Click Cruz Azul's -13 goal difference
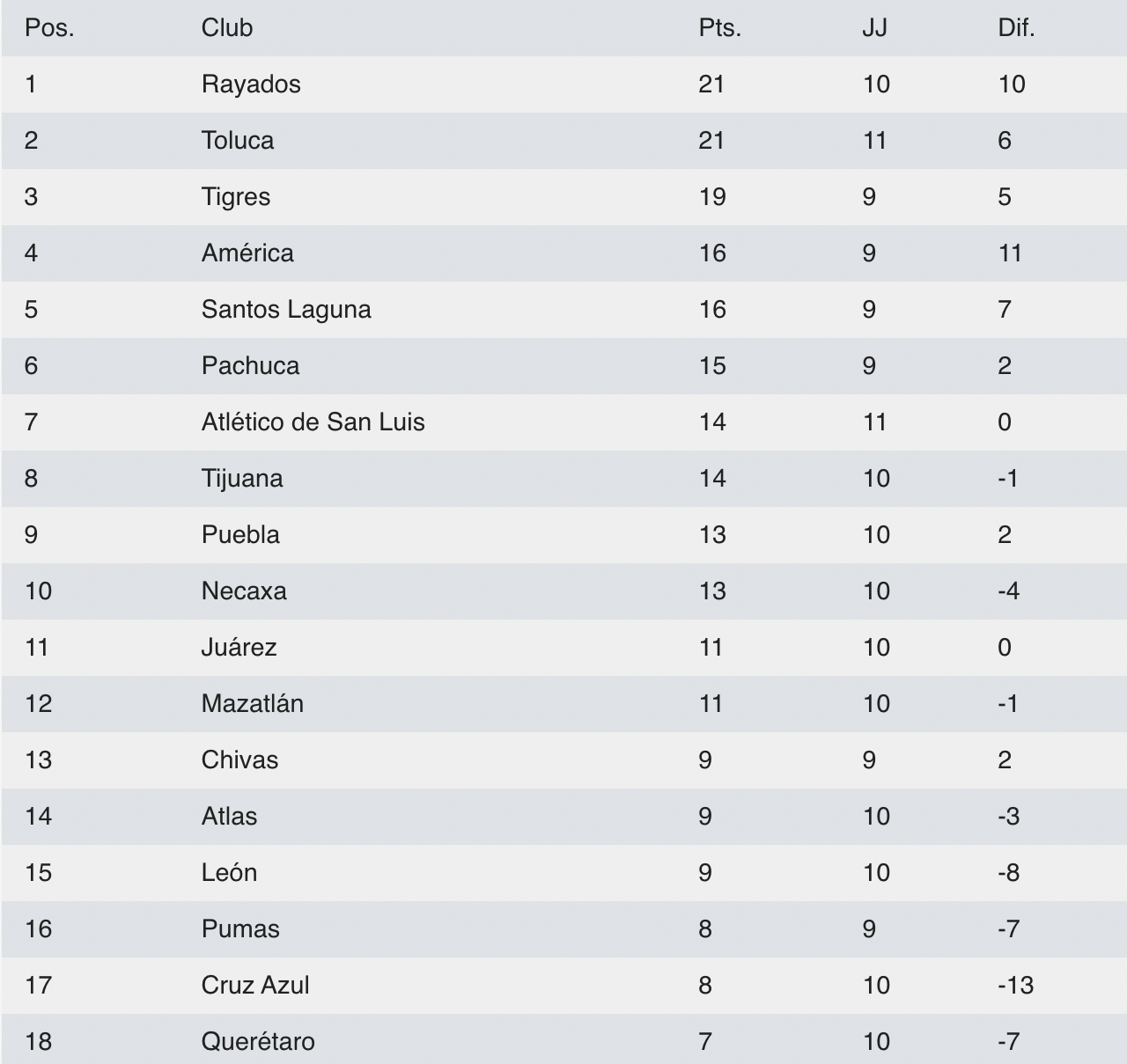This screenshot has height=1064, width=1127. point(1016,986)
